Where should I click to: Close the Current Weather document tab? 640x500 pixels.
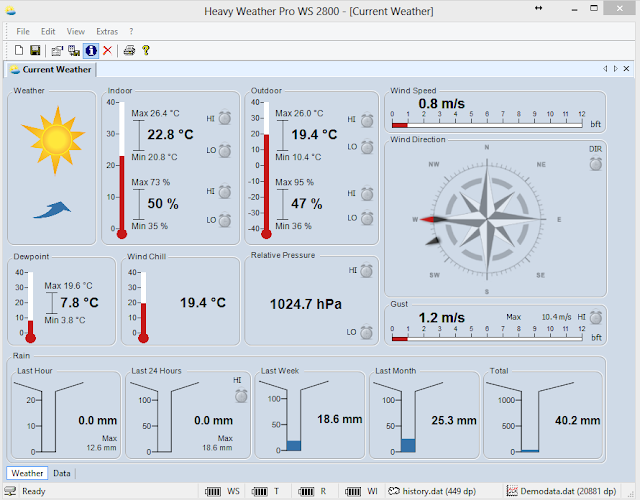tap(627, 69)
